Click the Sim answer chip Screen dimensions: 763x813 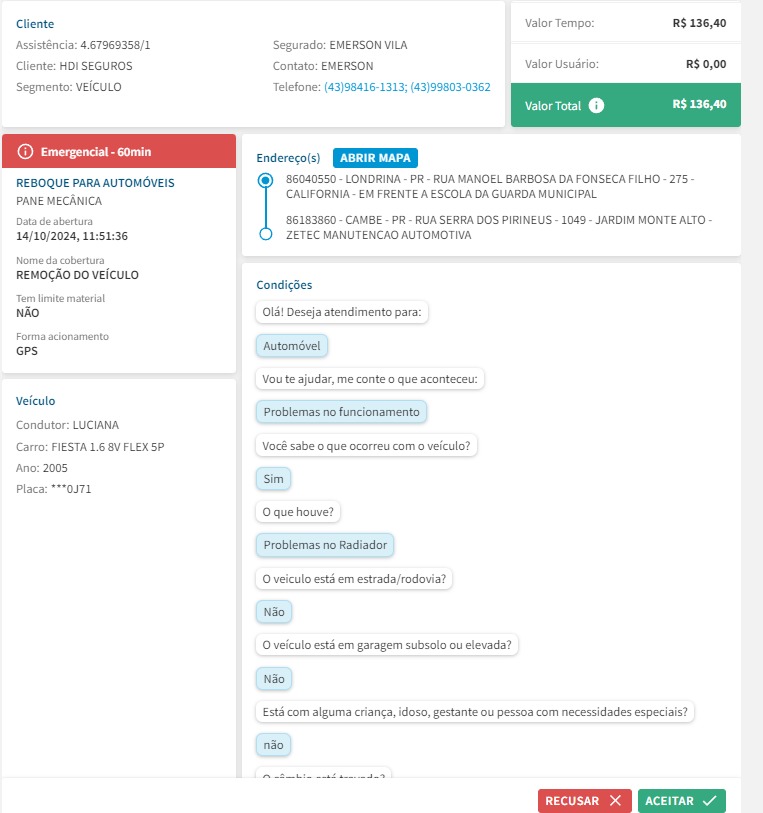273,479
